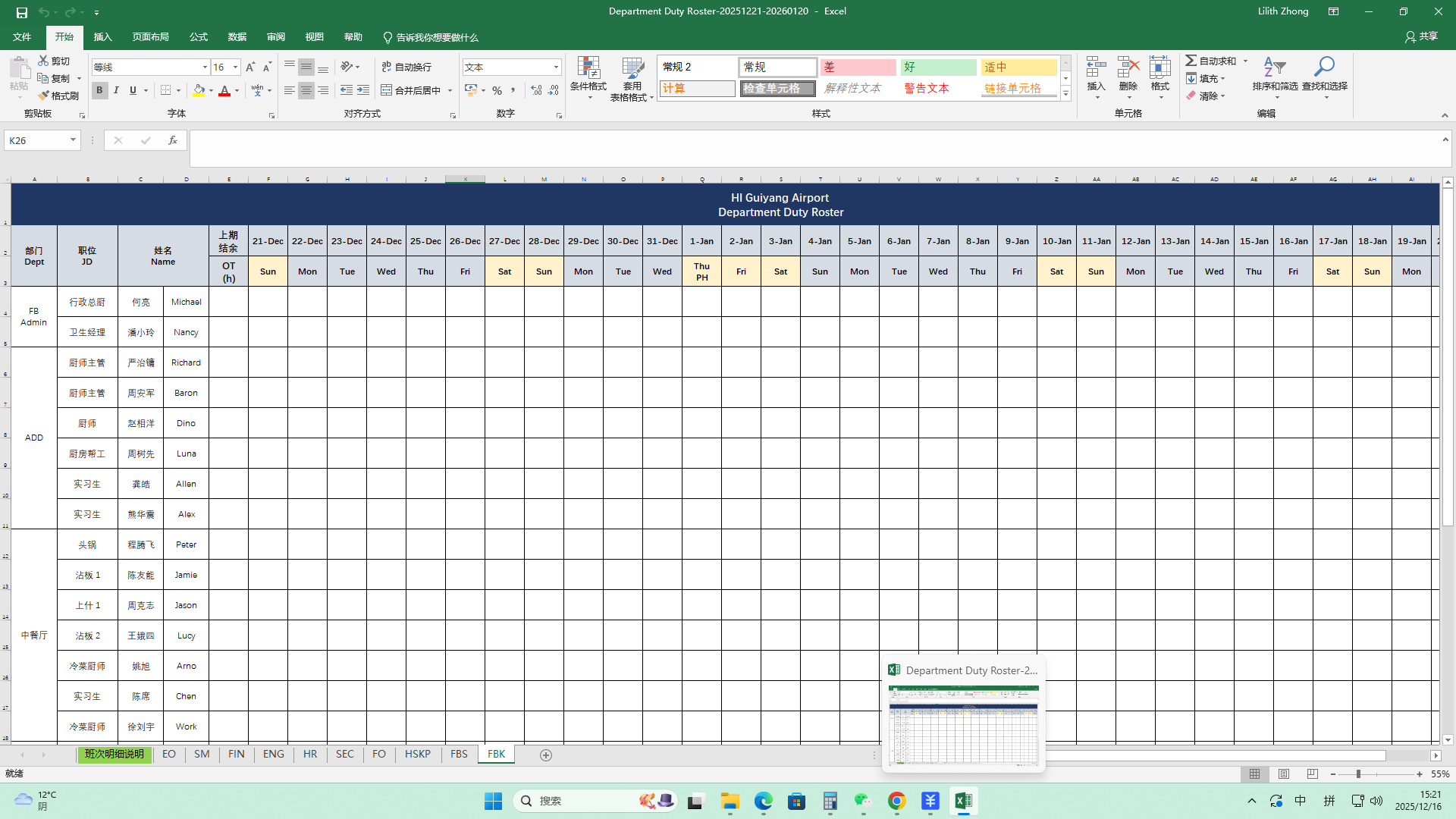Click the Increase Font Size icon
Screen dimensions: 1456x819
(250, 67)
